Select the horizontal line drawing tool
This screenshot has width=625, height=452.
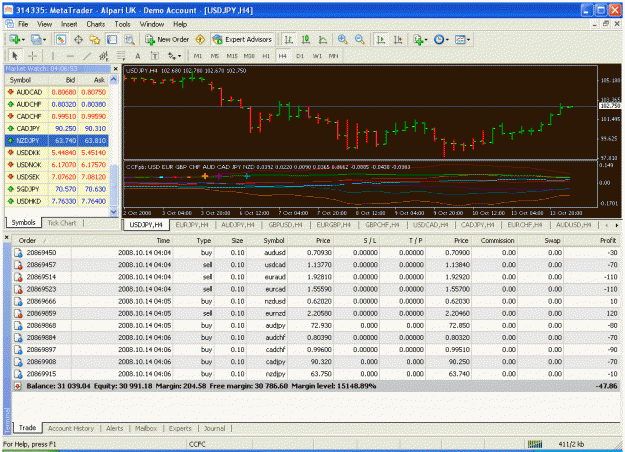click(x=70, y=56)
